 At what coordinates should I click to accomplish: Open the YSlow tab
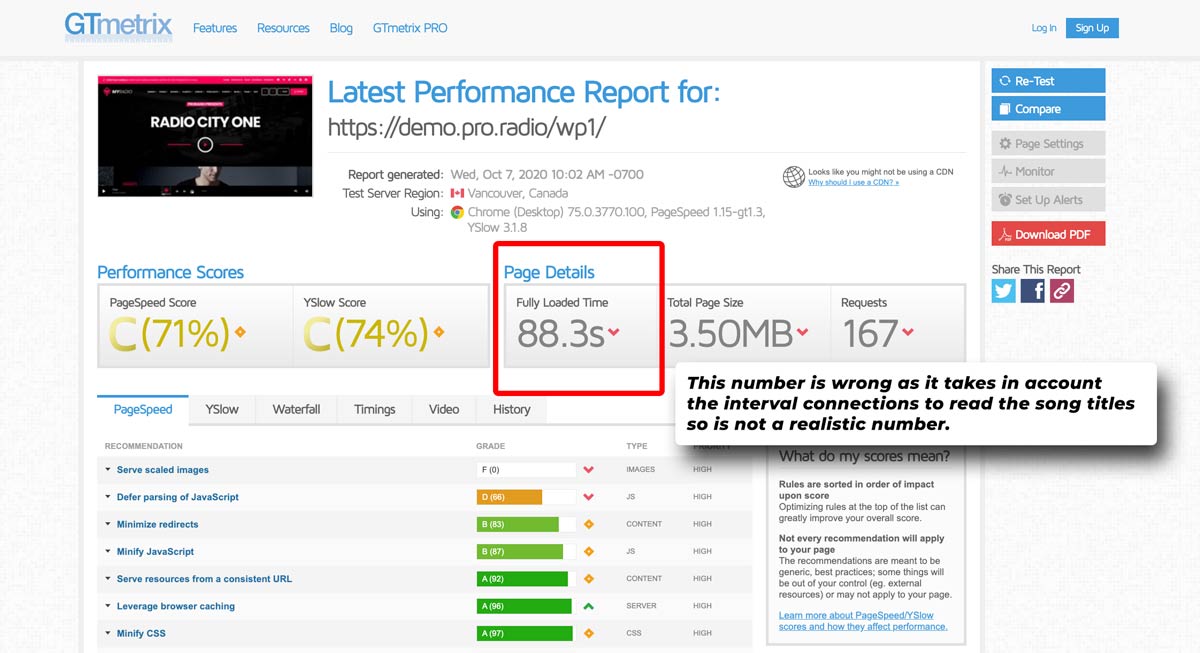[x=222, y=409]
